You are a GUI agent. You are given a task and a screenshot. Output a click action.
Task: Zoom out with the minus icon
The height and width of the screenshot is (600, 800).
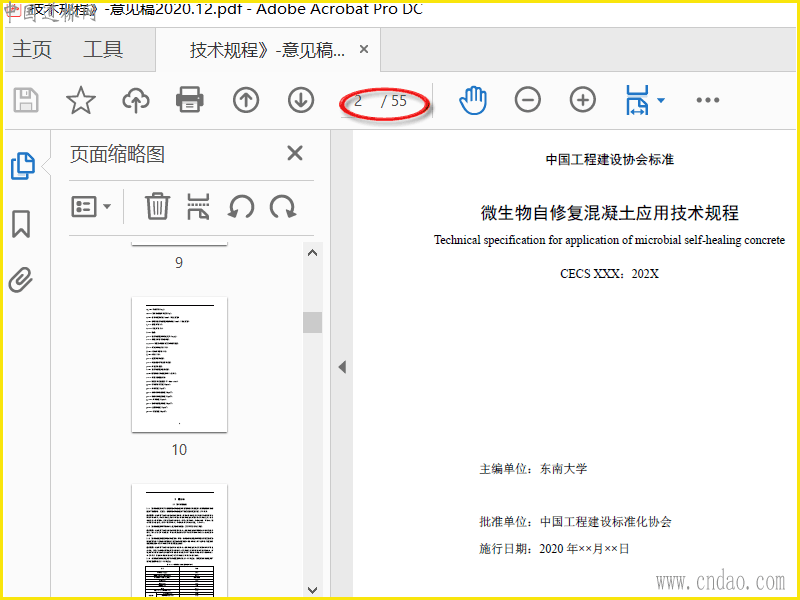(x=528, y=100)
